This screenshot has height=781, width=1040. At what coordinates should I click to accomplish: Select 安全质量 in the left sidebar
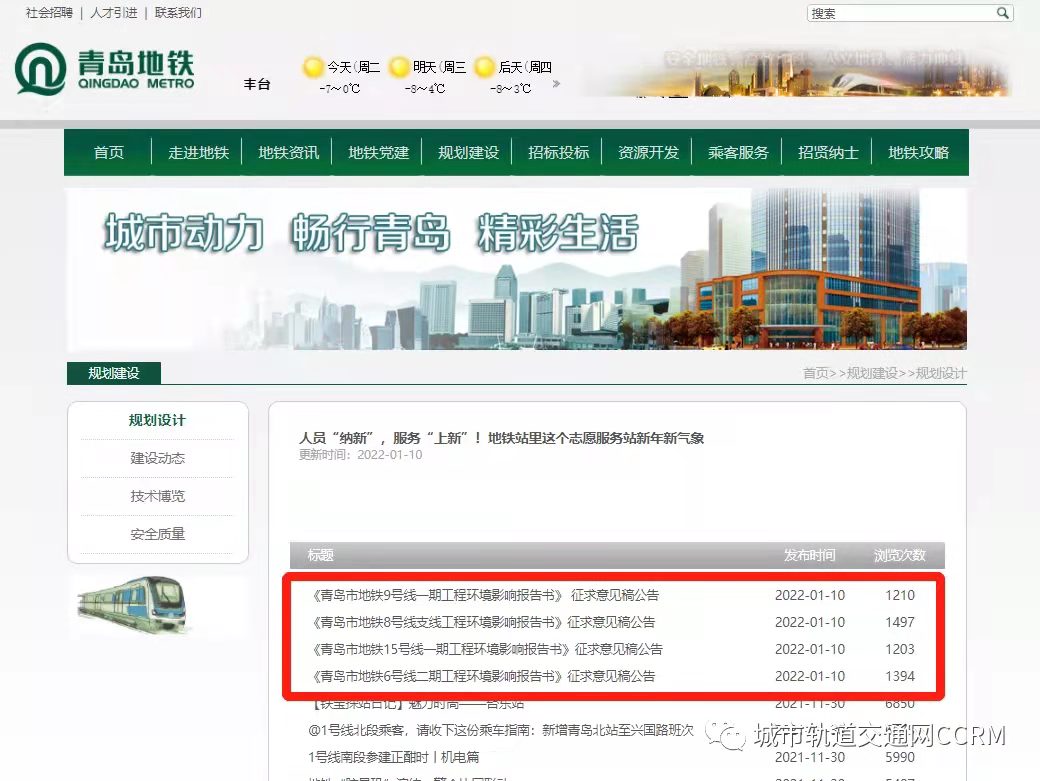click(x=158, y=534)
